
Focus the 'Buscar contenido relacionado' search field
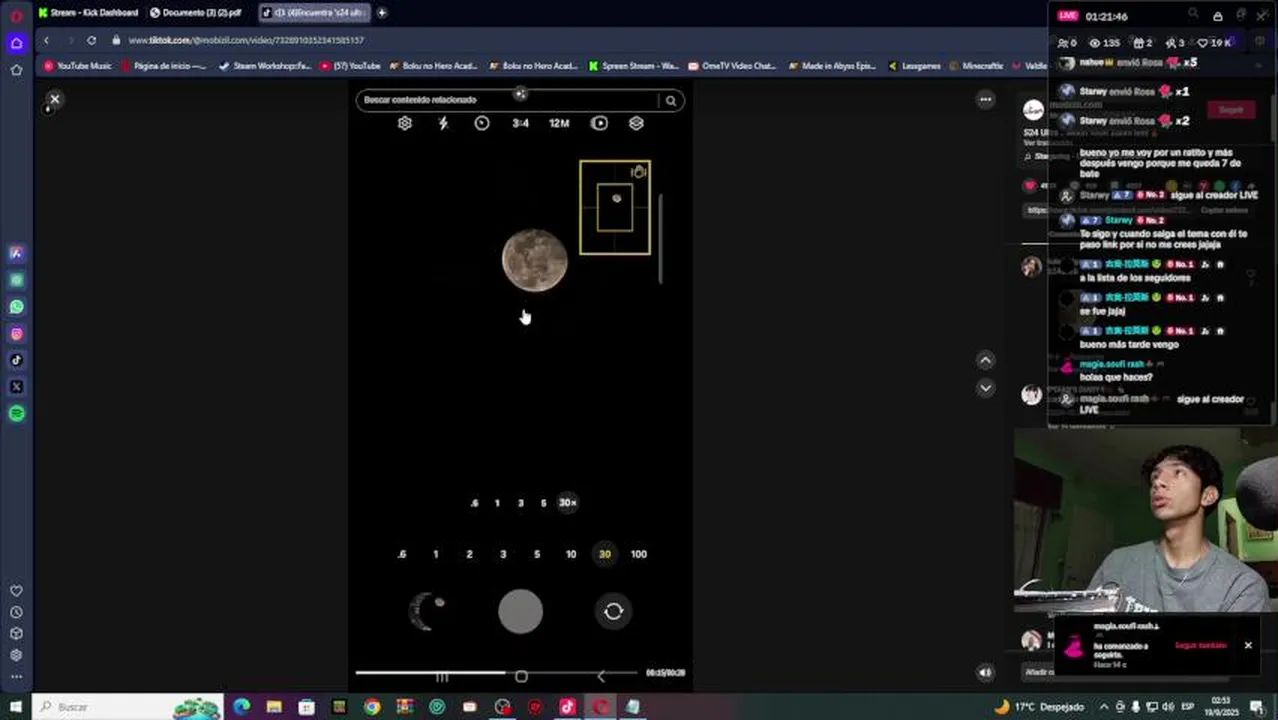tap(508, 100)
